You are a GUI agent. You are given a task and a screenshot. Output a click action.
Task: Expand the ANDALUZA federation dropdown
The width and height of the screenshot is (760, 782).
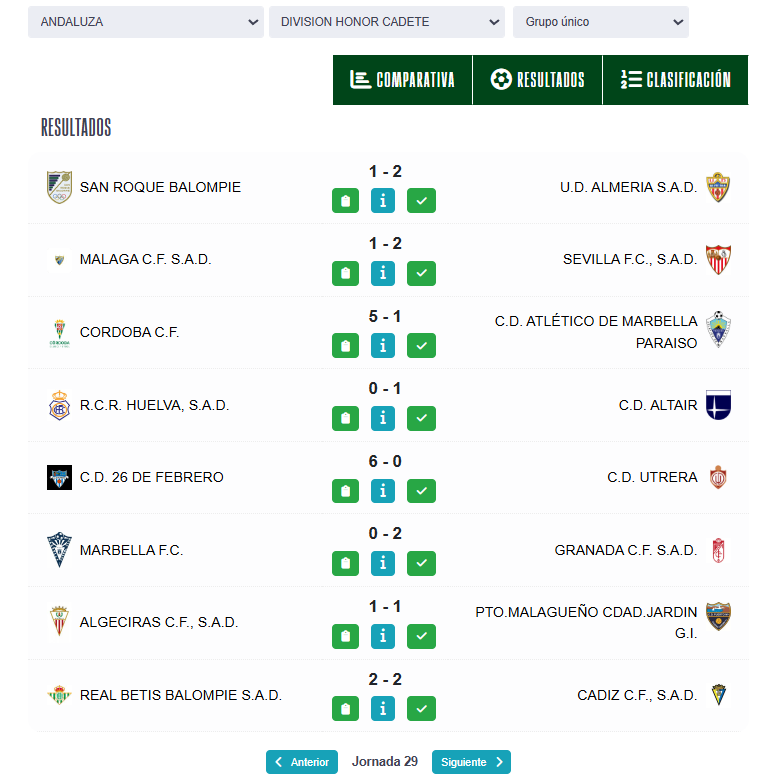pos(145,22)
